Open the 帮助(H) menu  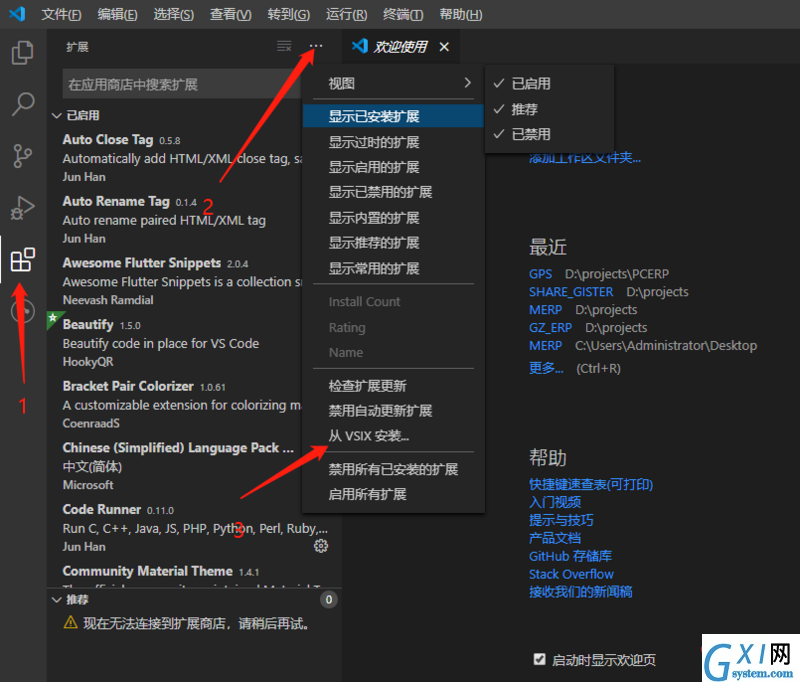[x=461, y=14]
